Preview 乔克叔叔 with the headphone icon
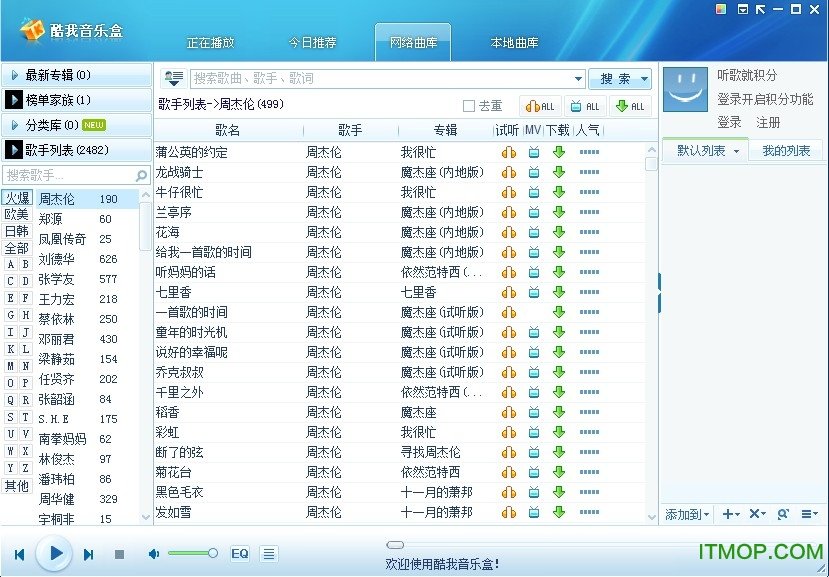Image resolution: width=829 pixels, height=577 pixels. click(x=509, y=372)
